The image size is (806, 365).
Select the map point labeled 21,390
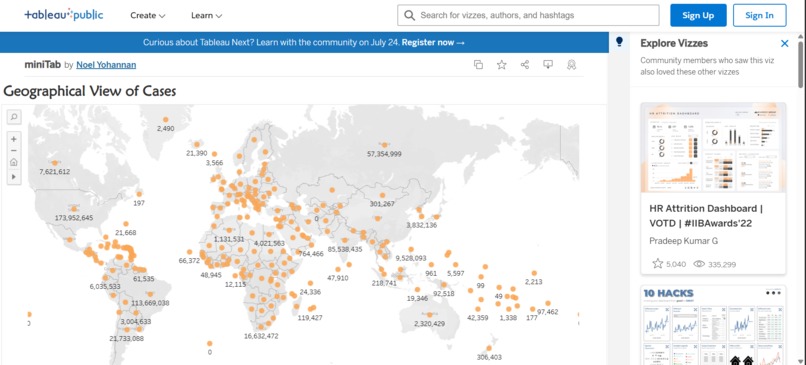(196, 144)
